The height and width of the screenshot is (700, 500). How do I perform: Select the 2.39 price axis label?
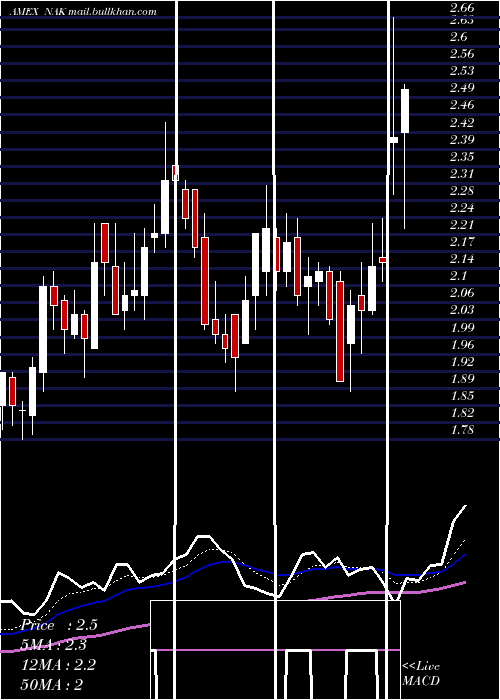[462, 139]
